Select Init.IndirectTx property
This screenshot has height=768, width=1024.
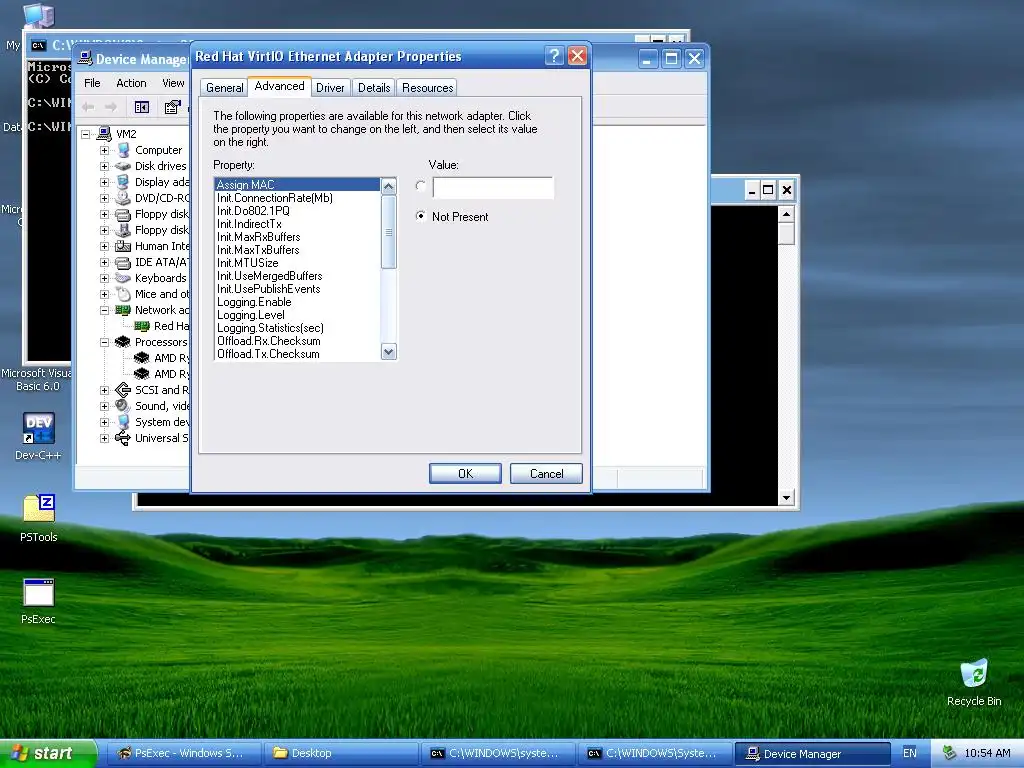click(297, 224)
